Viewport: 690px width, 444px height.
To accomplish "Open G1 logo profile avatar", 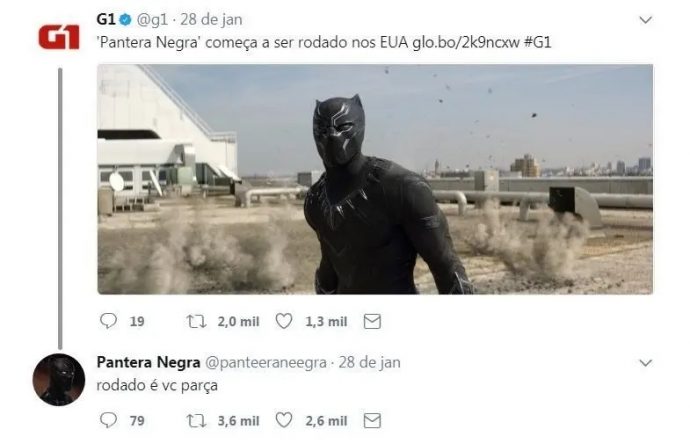I will pyautogui.click(x=59, y=37).
